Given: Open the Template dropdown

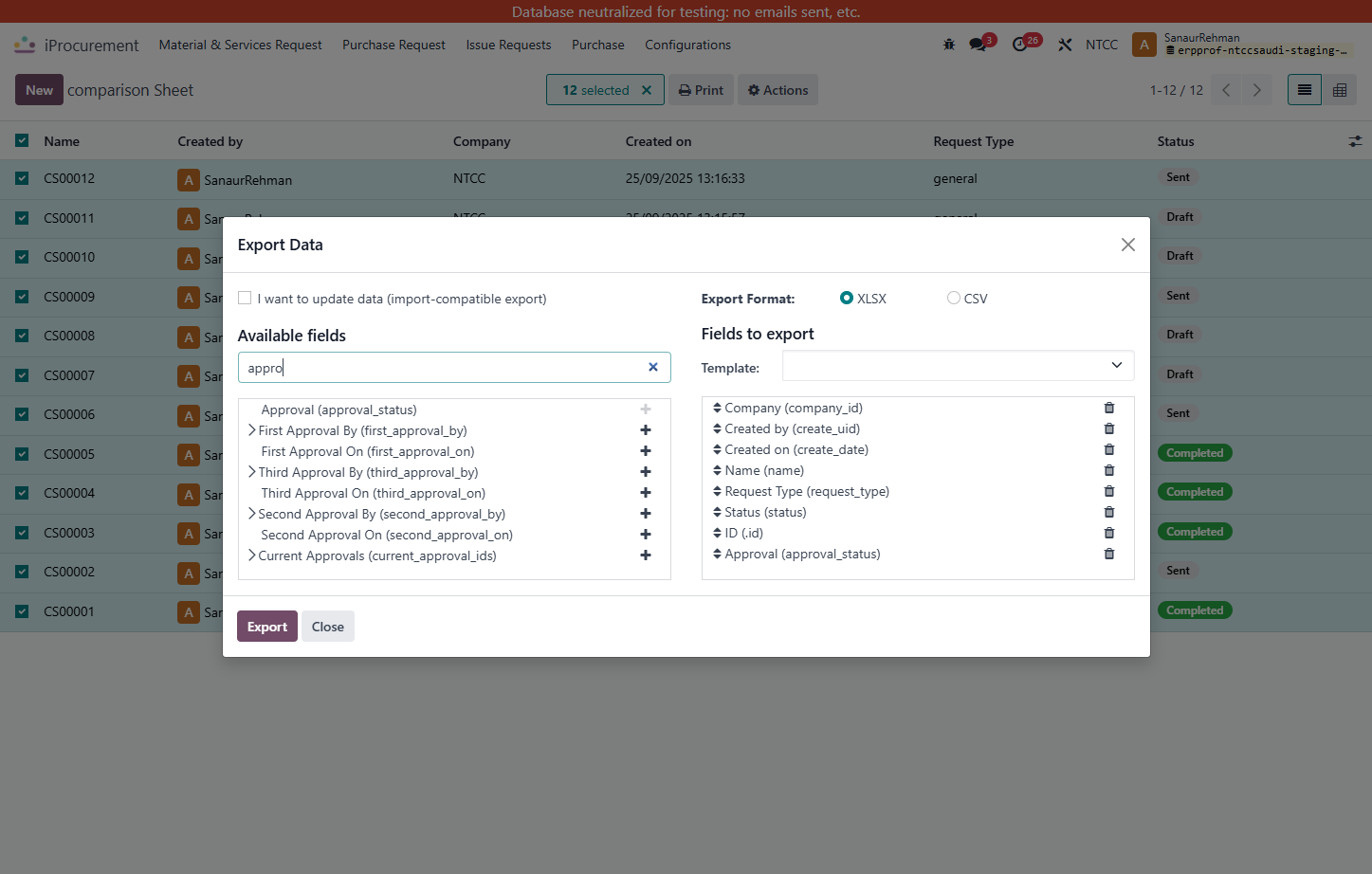Looking at the screenshot, I should click(958, 366).
